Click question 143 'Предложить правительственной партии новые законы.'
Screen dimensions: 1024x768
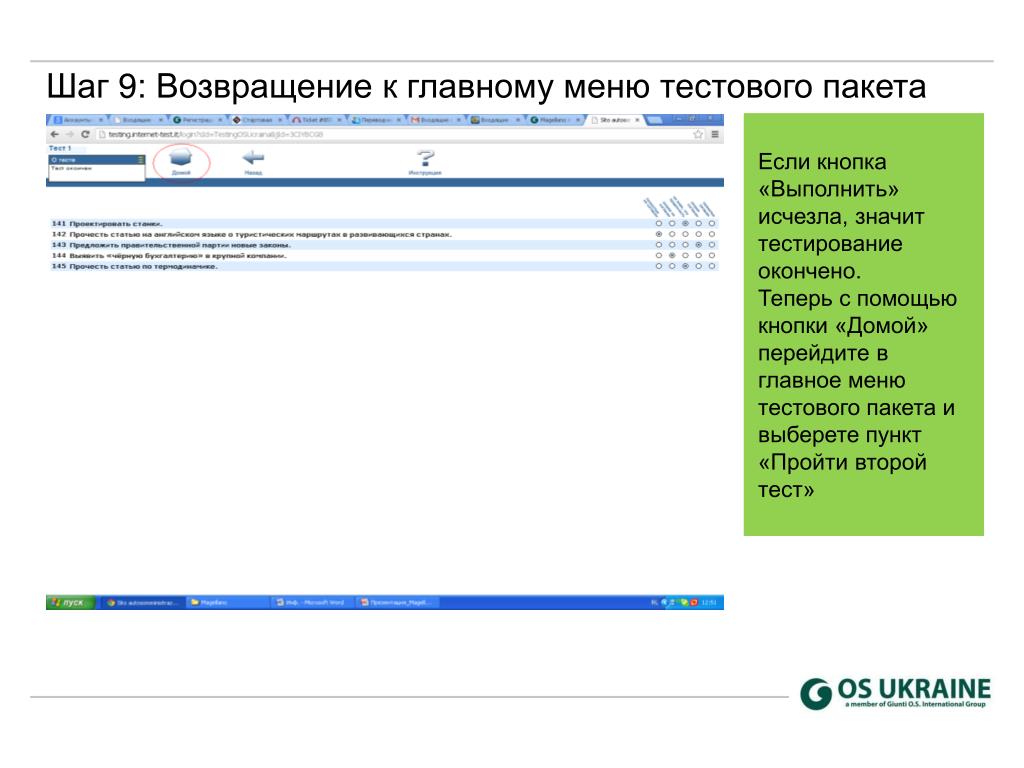point(180,245)
